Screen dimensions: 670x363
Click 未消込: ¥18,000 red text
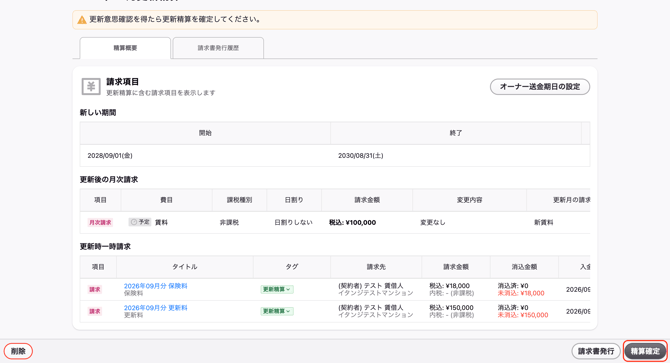point(521,293)
